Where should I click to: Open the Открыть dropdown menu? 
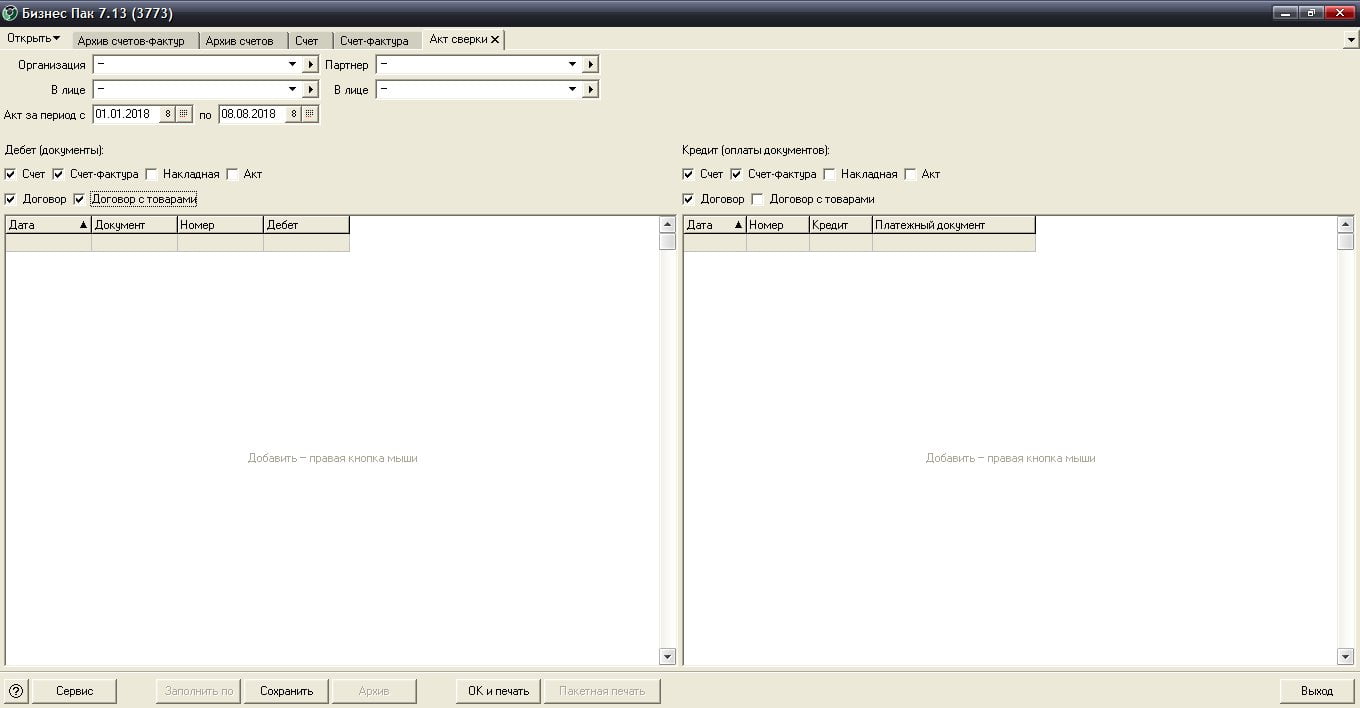click(33, 39)
